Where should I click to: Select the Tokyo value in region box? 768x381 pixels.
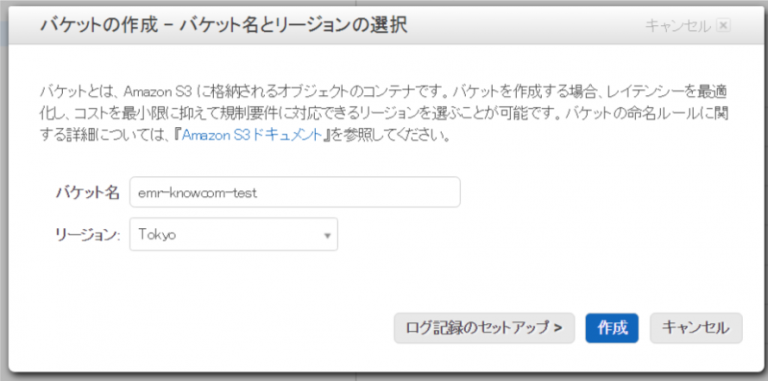pos(157,235)
